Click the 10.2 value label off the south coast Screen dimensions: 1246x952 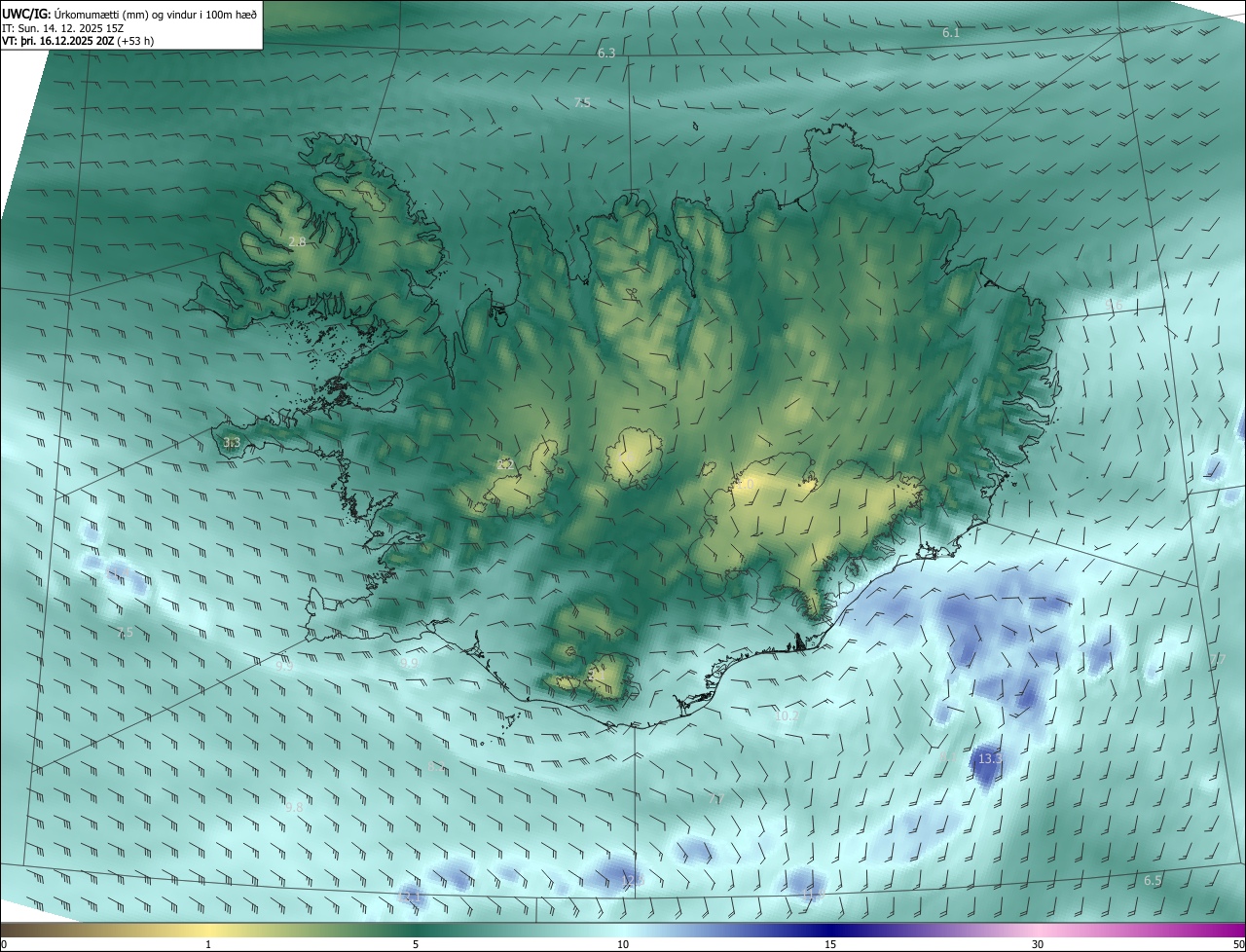pyautogui.click(x=787, y=716)
